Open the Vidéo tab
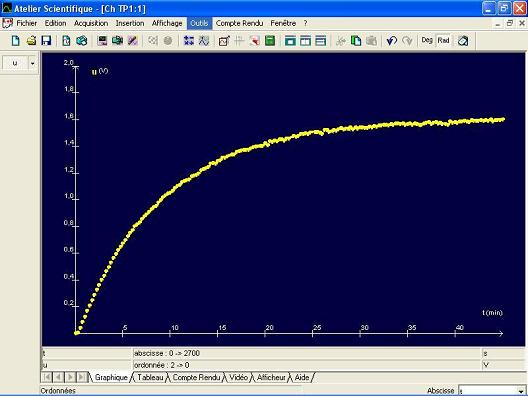The image size is (528, 396). coord(238,377)
